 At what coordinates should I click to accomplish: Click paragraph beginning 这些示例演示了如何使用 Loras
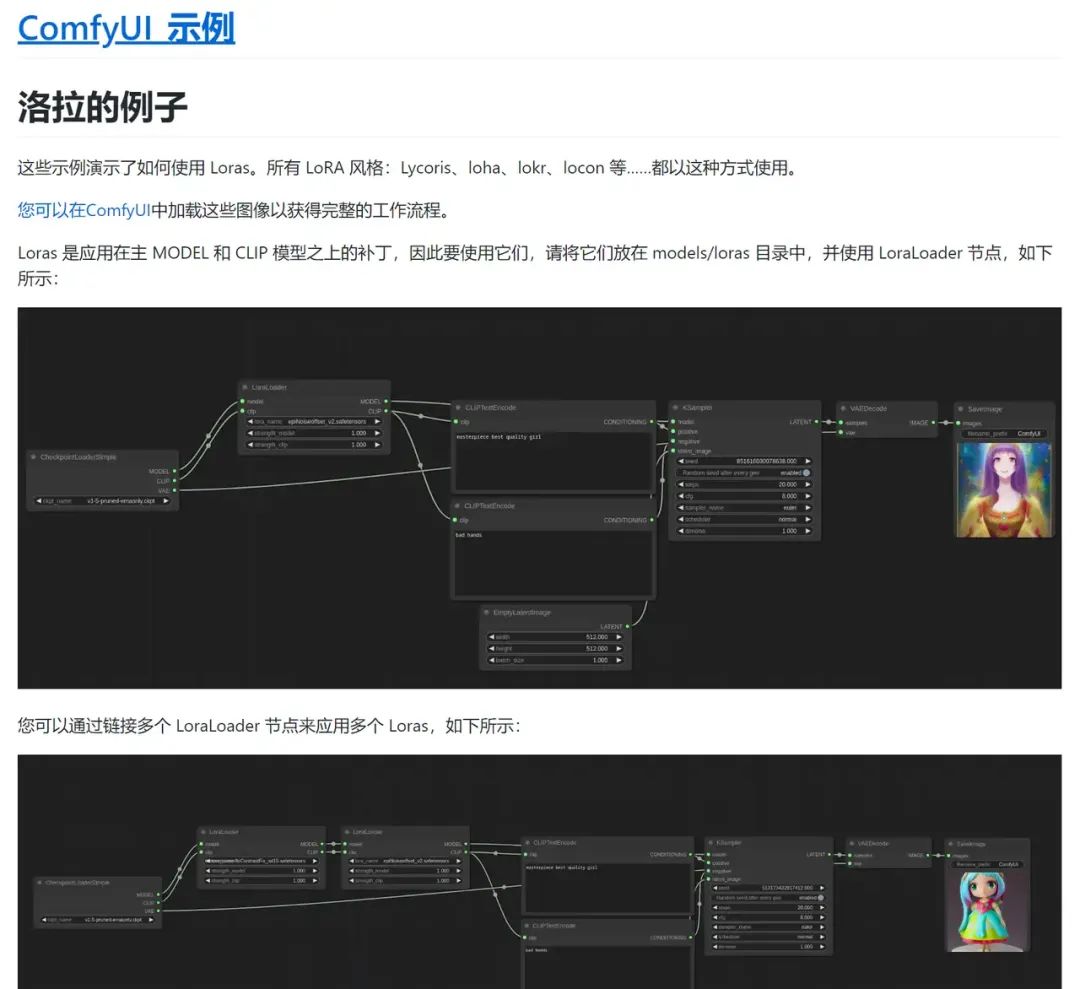click(x=409, y=168)
